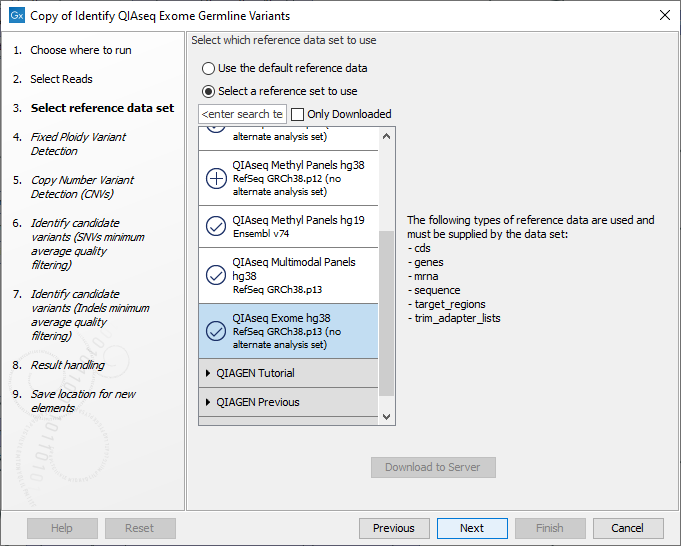Go to the Select Reads step
The height and width of the screenshot is (546, 681).
(x=61, y=79)
